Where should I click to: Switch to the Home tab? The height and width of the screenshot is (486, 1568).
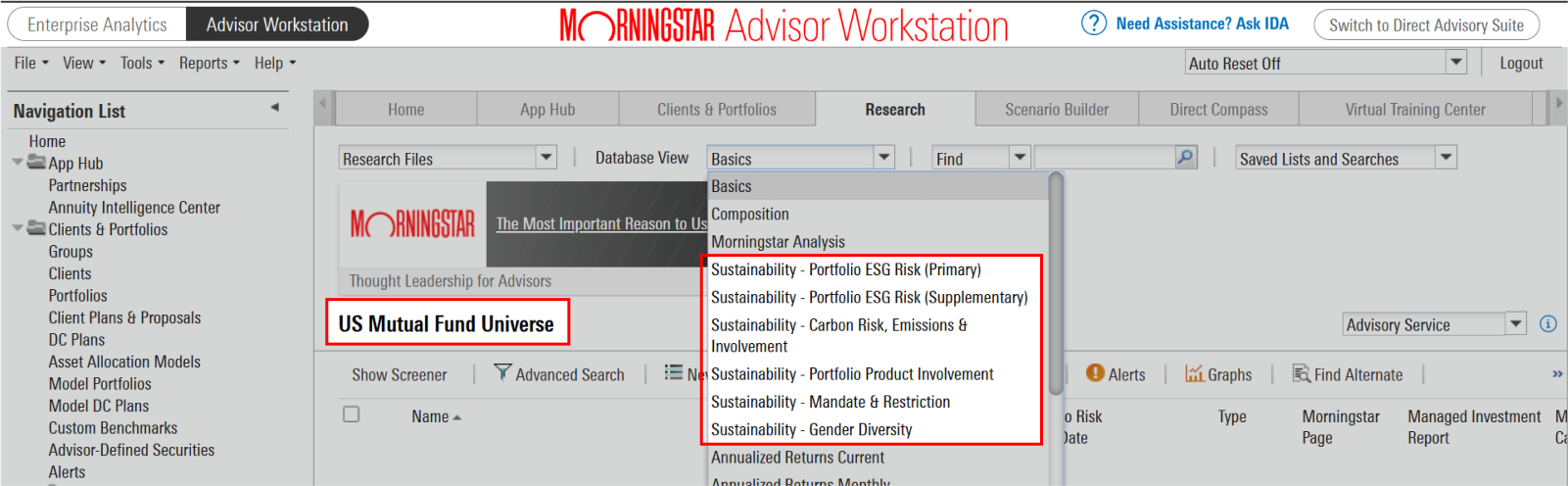click(x=406, y=109)
